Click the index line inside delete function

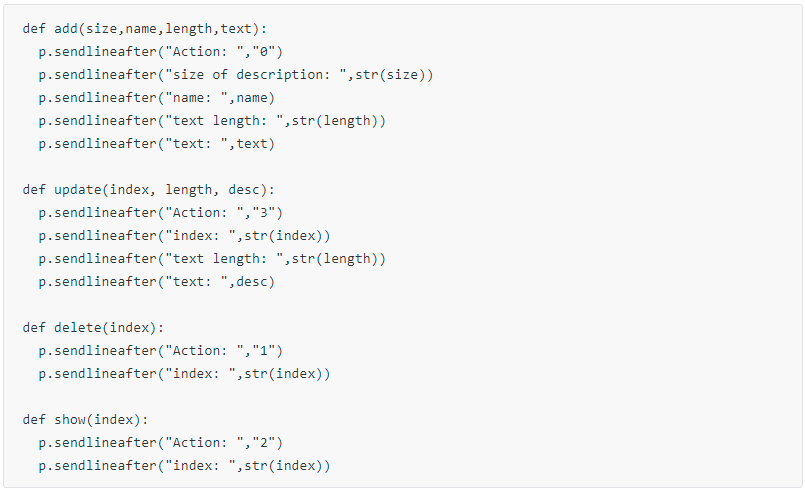coord(184,374)
